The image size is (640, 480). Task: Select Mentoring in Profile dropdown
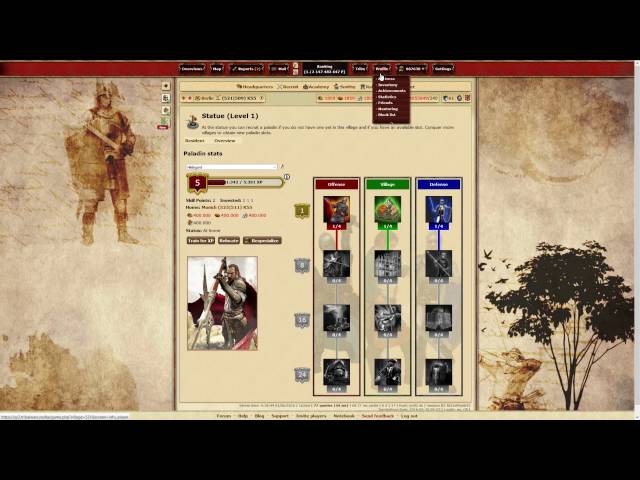[388, 109]
